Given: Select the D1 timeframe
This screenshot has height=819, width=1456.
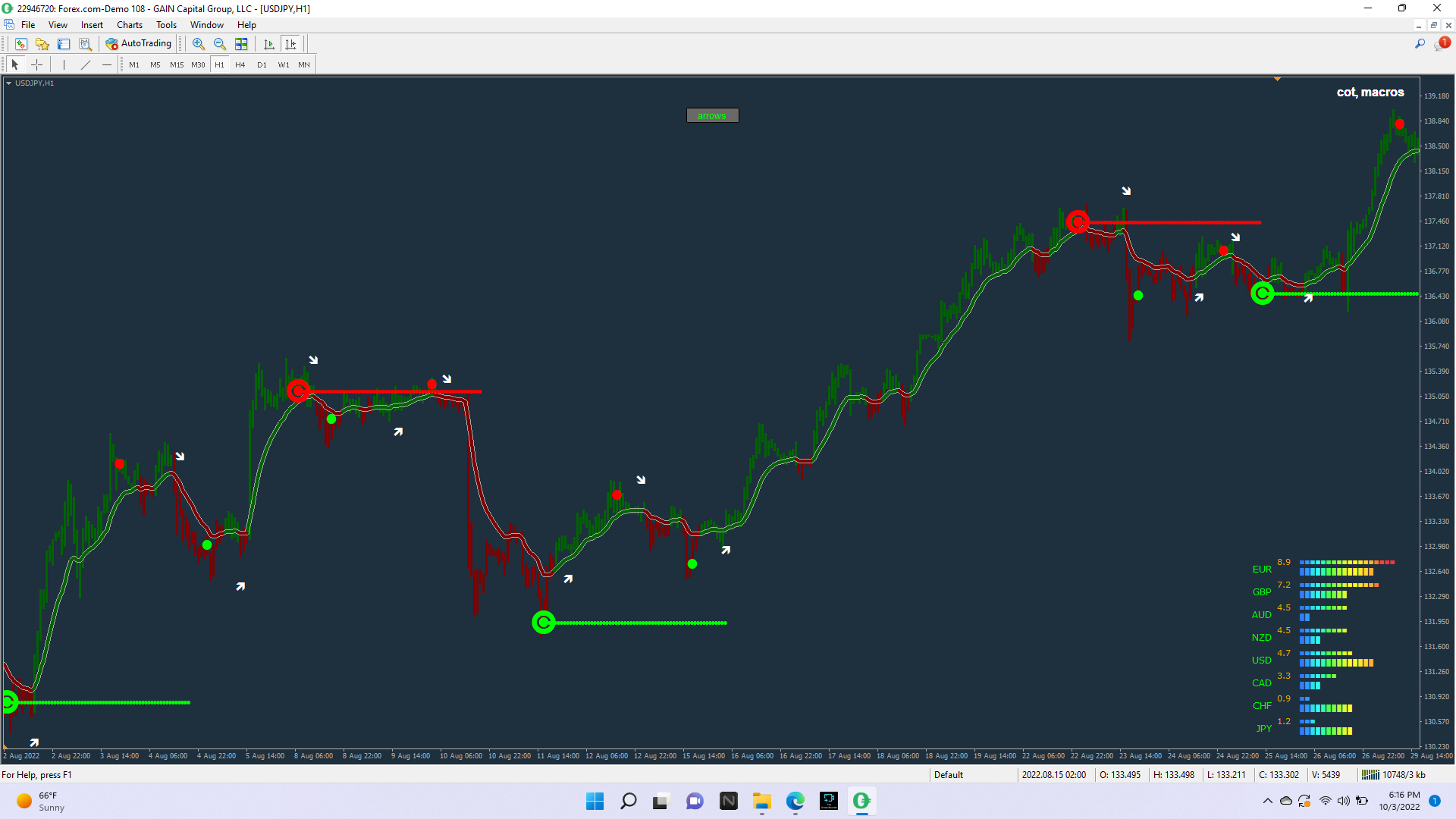Looking at the screenshot, I should point(262,64).
